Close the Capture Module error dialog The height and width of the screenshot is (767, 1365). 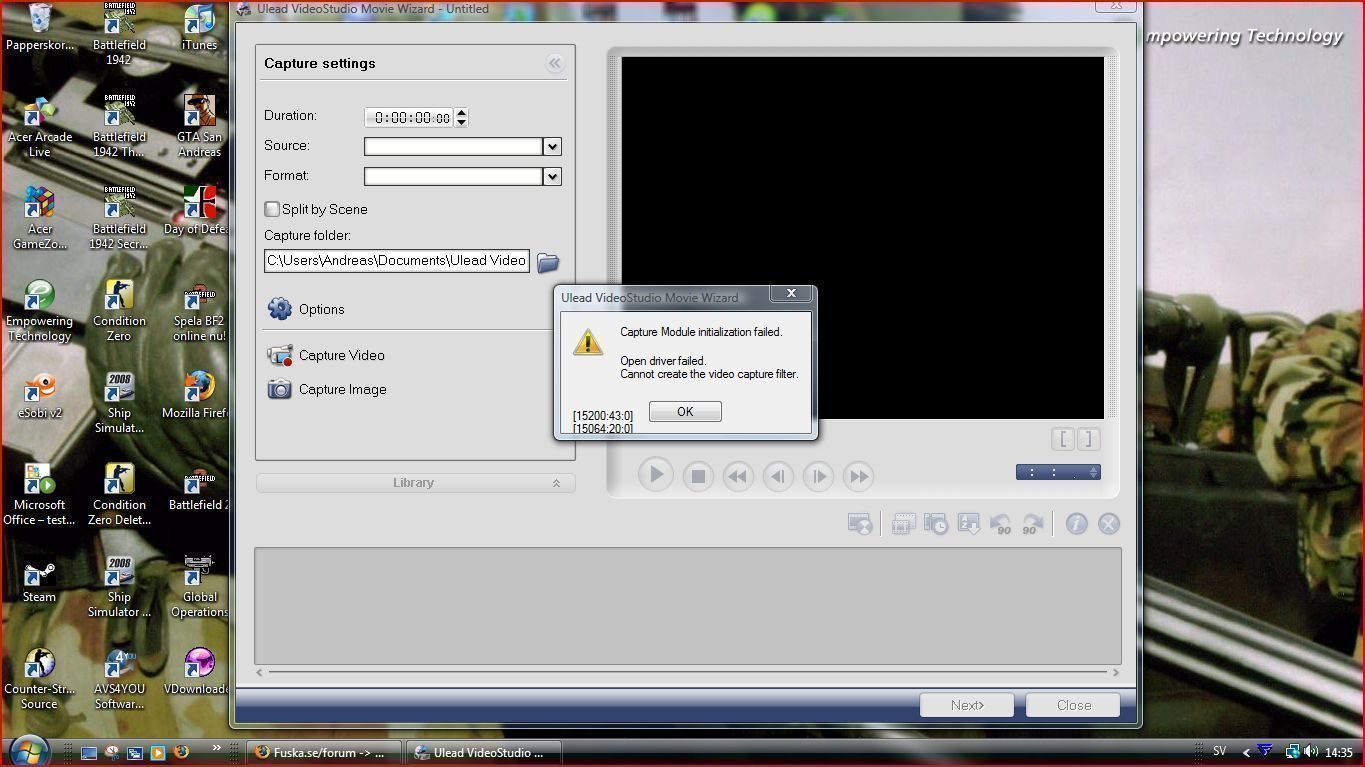tap(791, 294)
